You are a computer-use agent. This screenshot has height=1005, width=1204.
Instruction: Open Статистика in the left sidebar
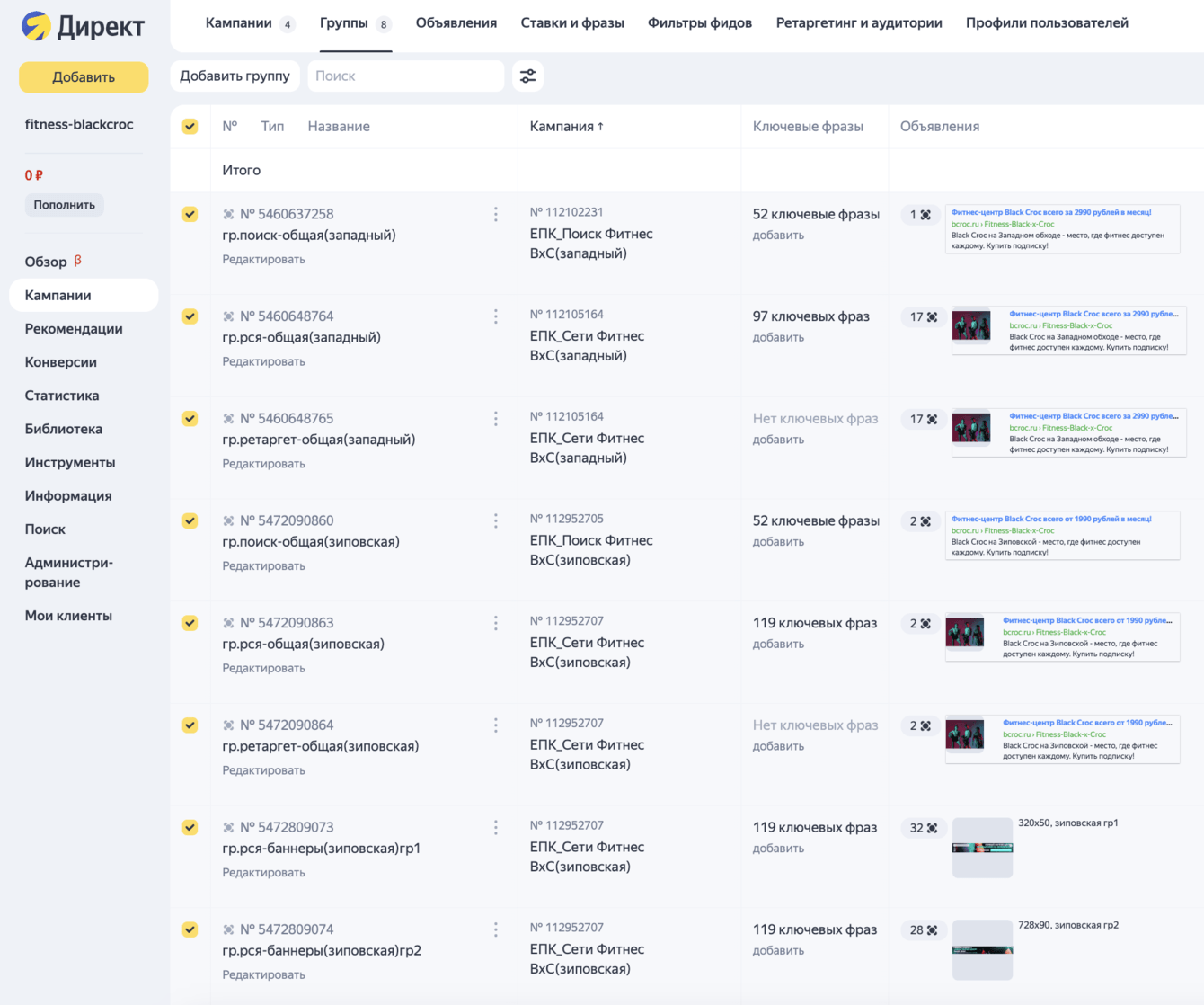(62, 396)
